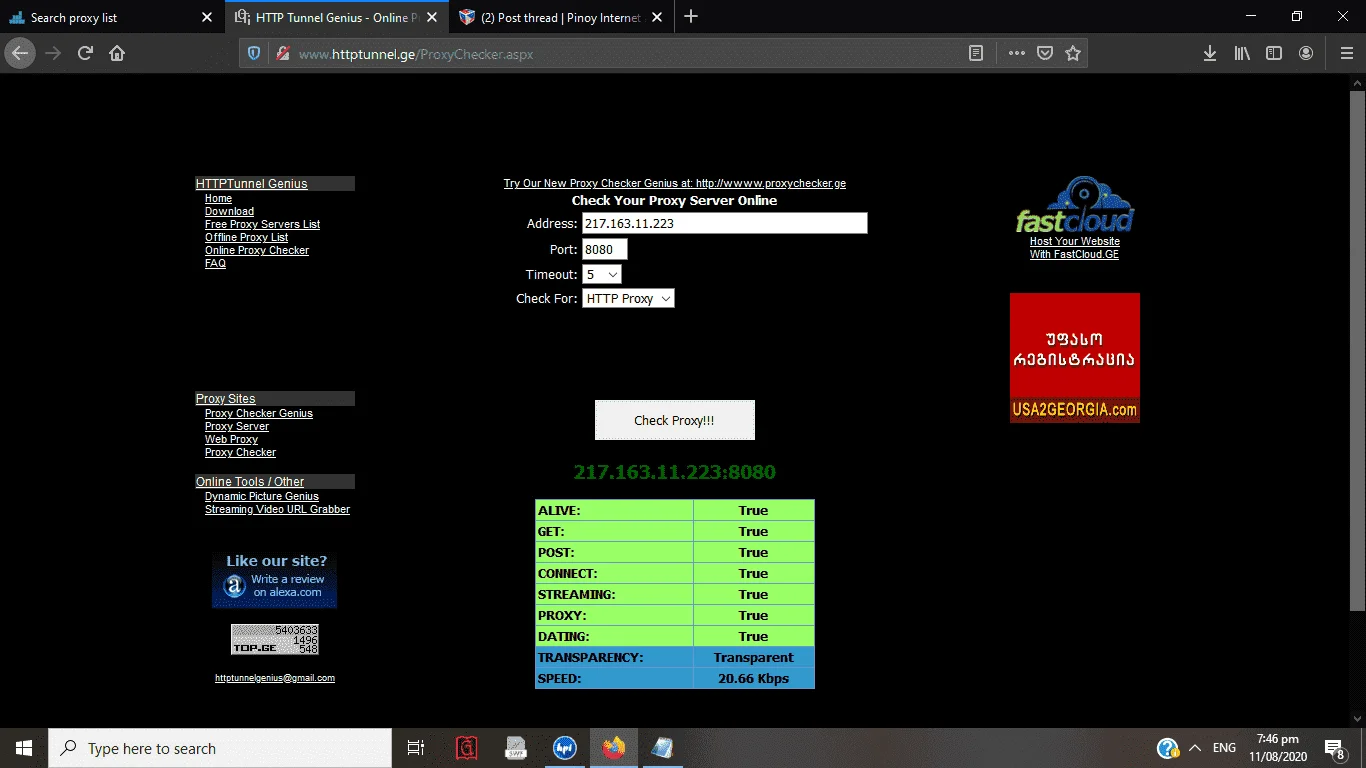Toggle reader view icon in address bar
The image size is (1366, 768).
[976, 54]
